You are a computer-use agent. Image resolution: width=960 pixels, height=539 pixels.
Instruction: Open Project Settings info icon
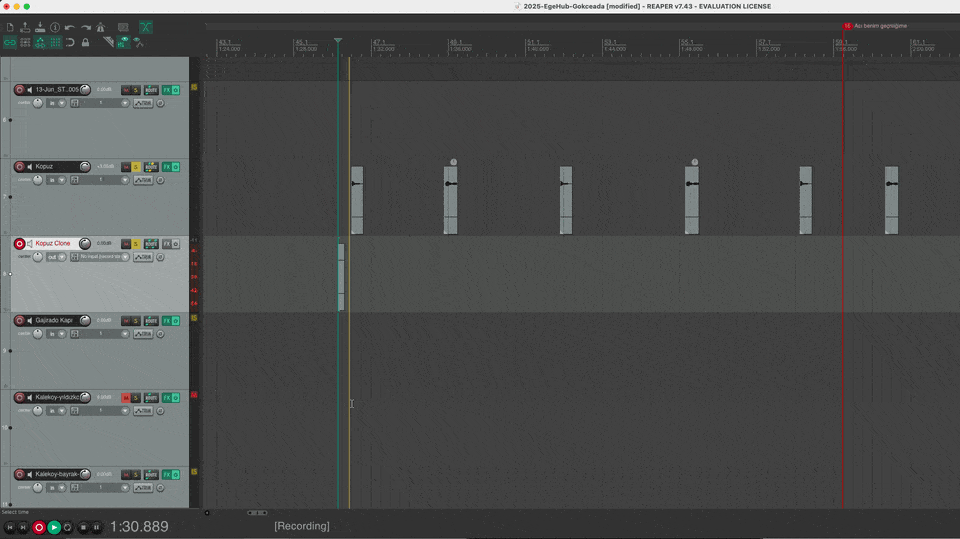pyautogui.click(x=55, y=27)
